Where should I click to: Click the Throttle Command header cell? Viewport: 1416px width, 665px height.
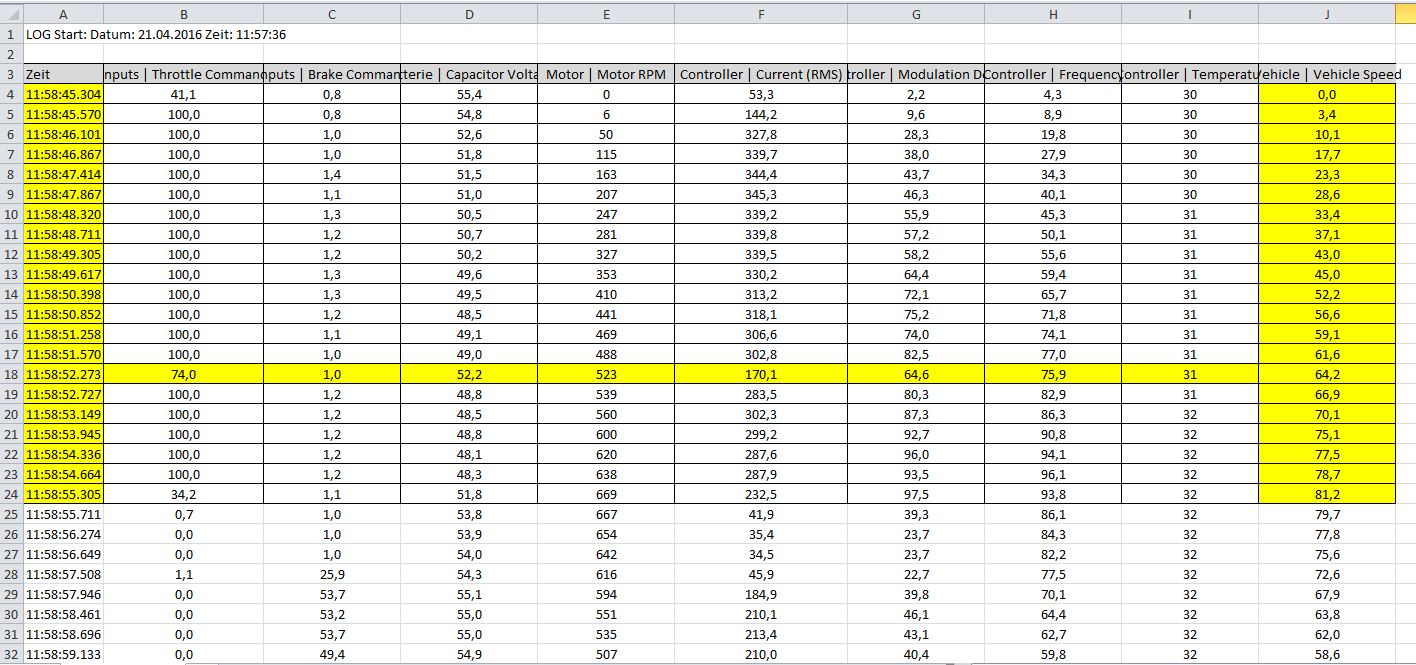click(x=183, y=74)
